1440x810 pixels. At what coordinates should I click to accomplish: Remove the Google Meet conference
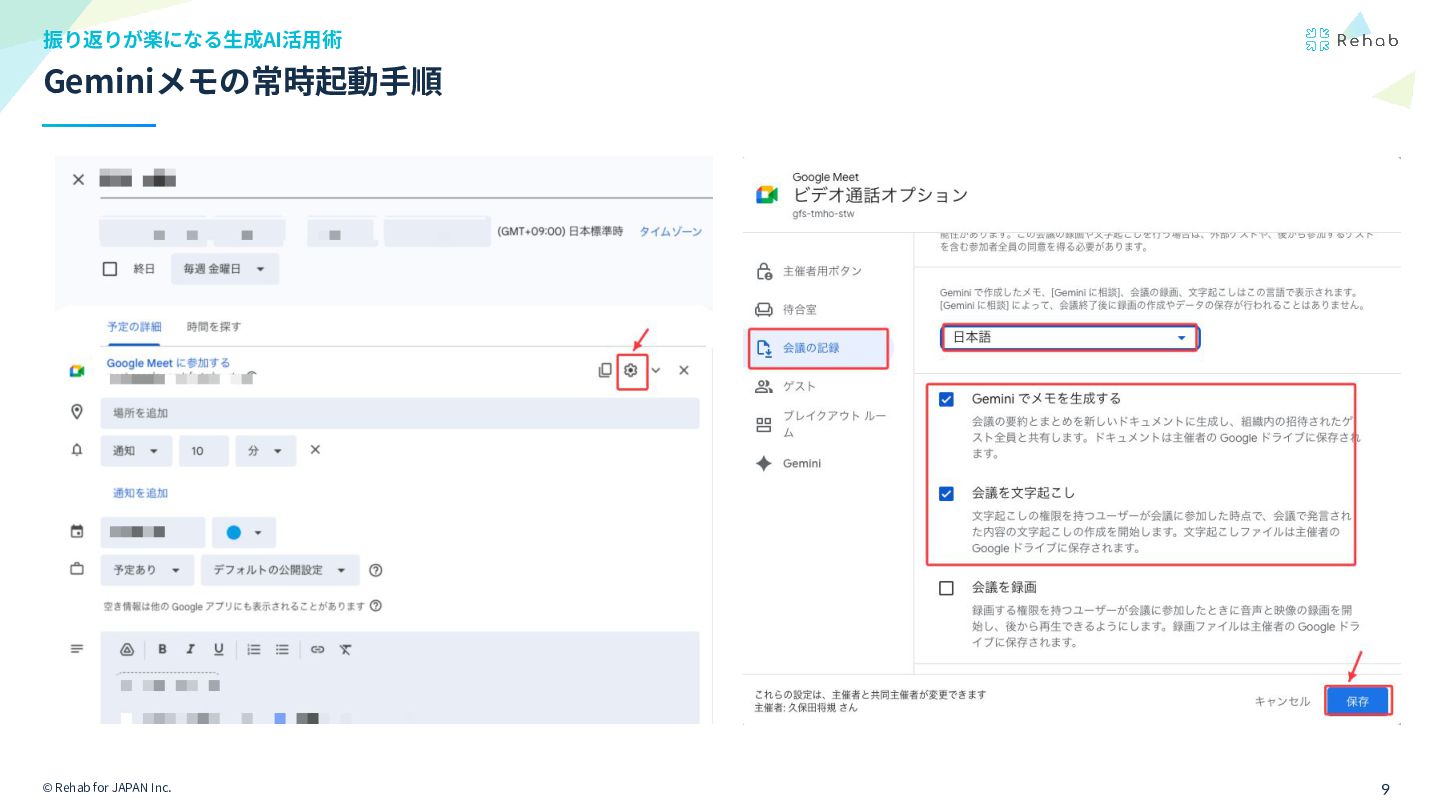pos(684,370)
